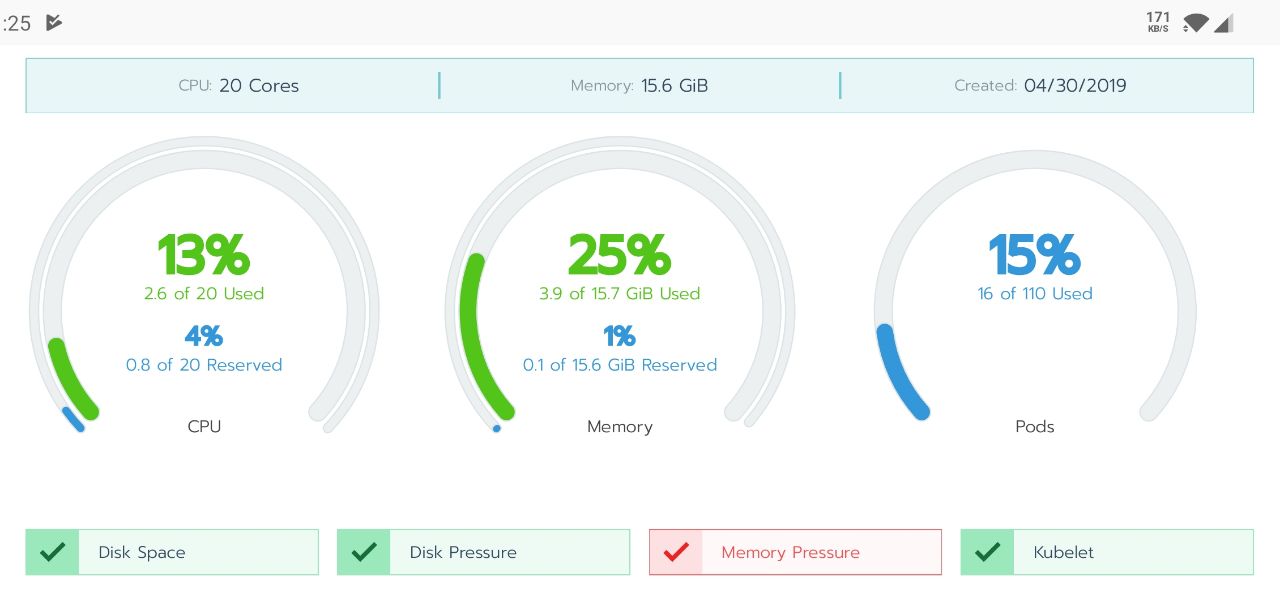Click the Created 04/30/2019 header field
Screen dimensions: 1280x611
pos(1040,86)
